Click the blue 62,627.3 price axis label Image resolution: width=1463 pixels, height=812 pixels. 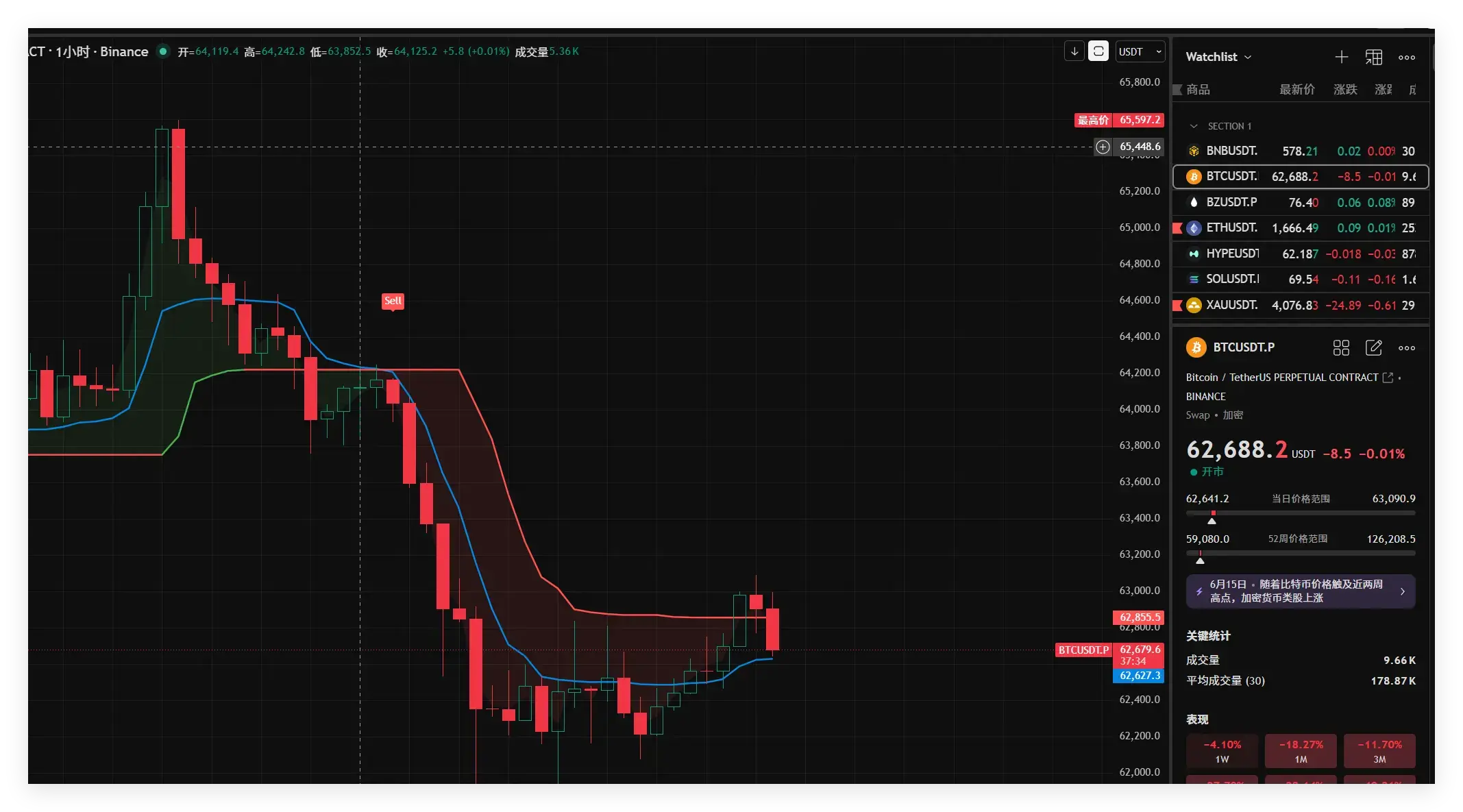tap(1139, 676)
